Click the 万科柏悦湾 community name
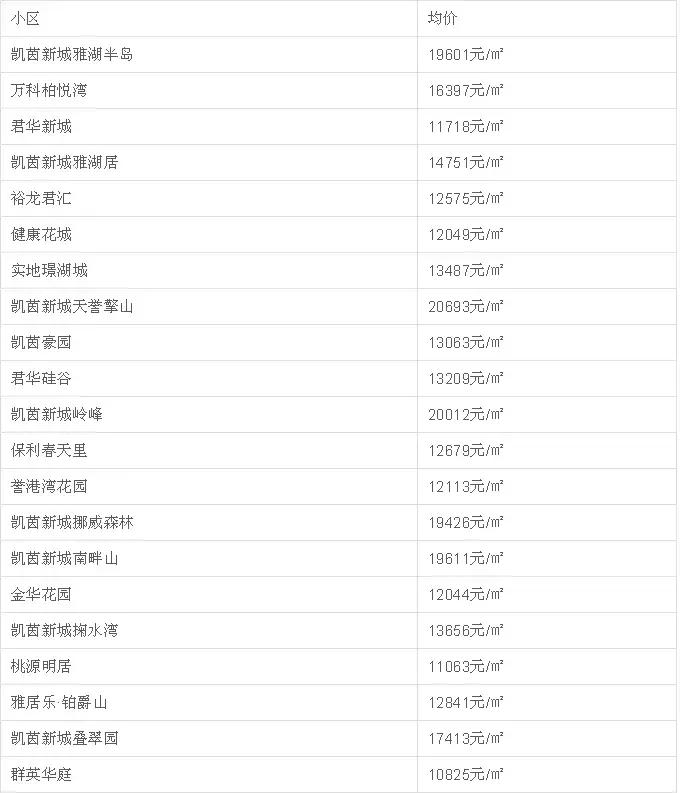680x793 pixels. point(49,90)
